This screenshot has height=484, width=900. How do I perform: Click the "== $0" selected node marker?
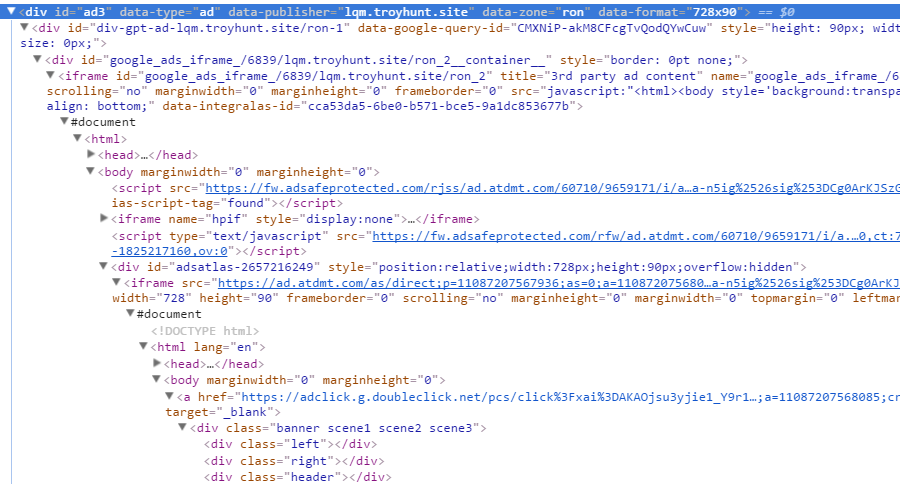point(776,12)
